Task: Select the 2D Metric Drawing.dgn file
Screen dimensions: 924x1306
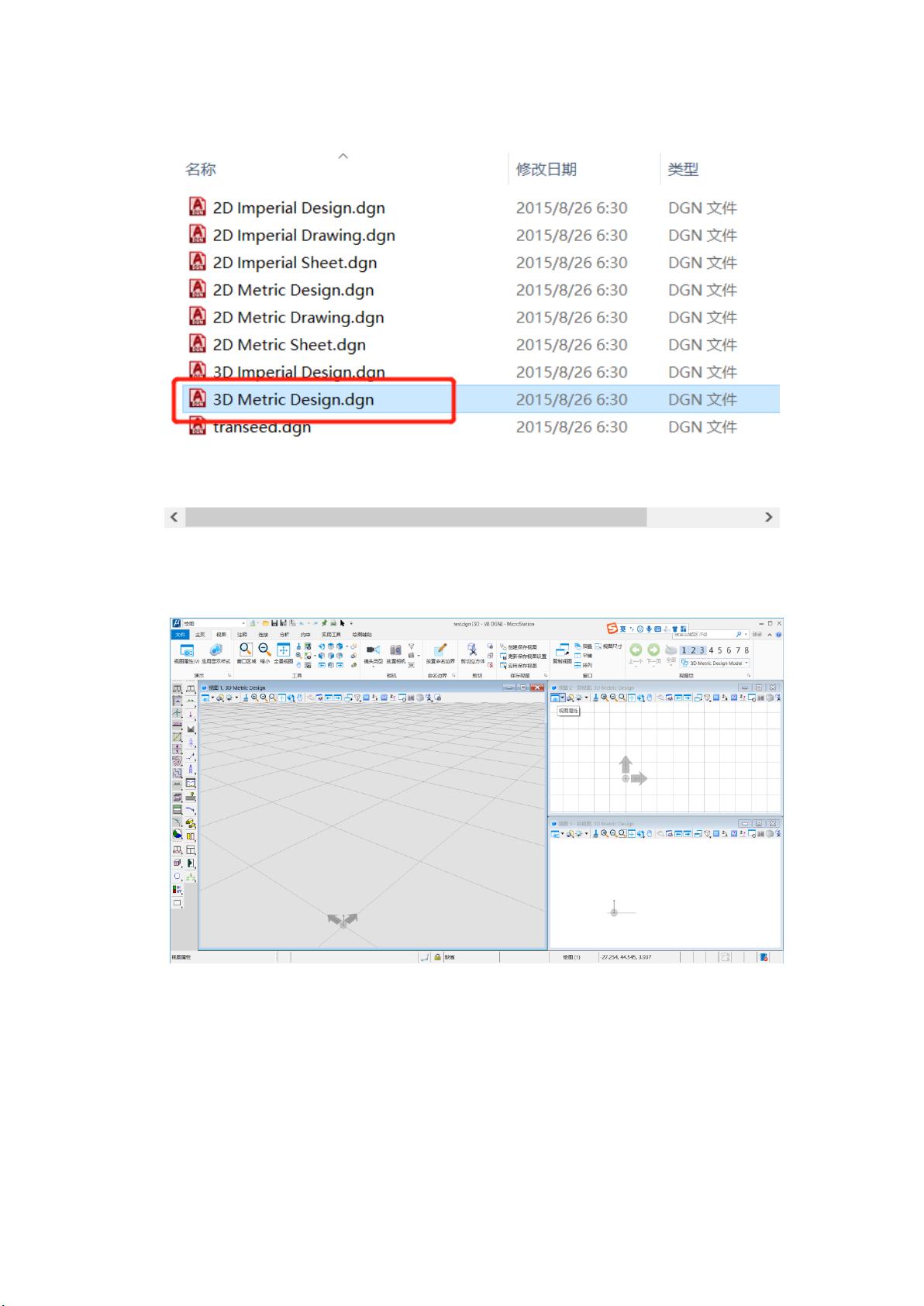Action: pos(481,317)
